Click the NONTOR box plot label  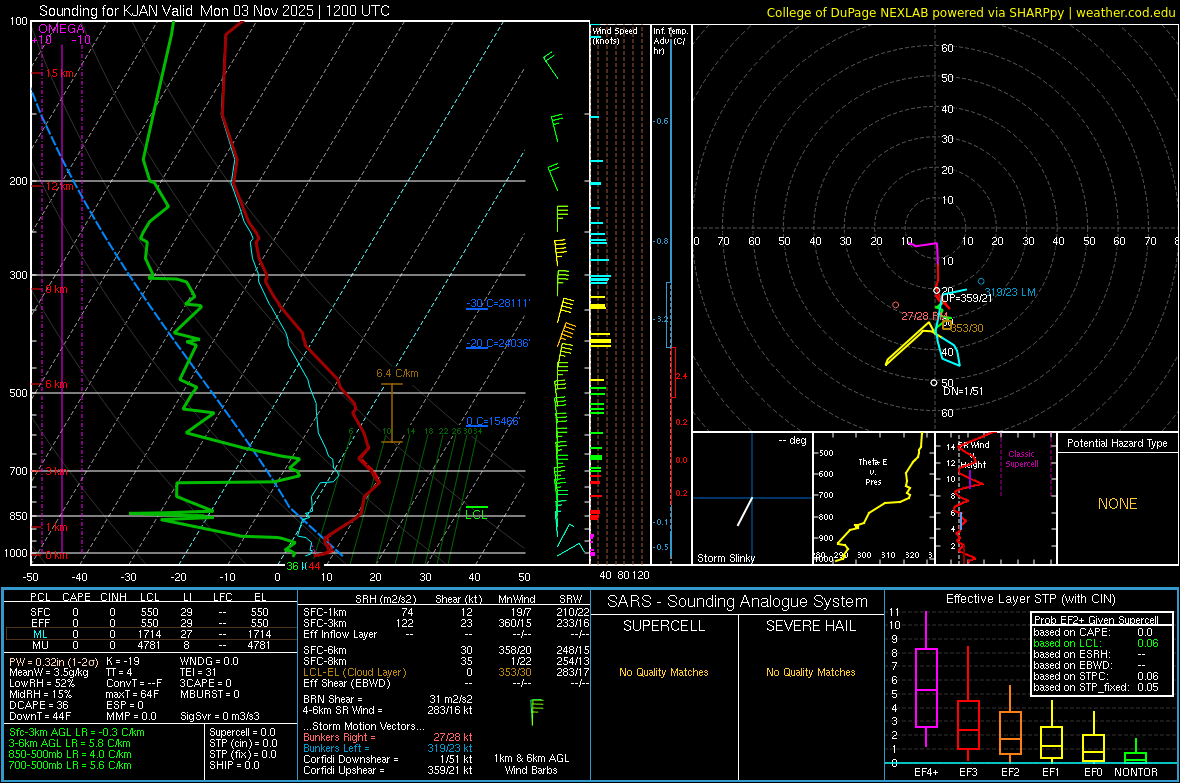(1136, 772)
